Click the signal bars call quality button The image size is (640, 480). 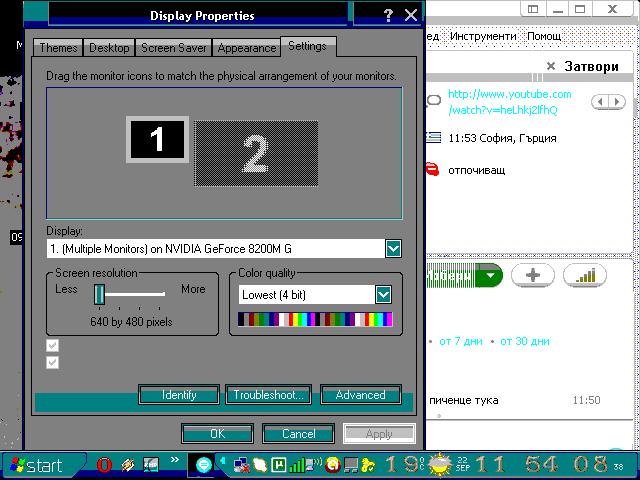click(x=584, y=276)
